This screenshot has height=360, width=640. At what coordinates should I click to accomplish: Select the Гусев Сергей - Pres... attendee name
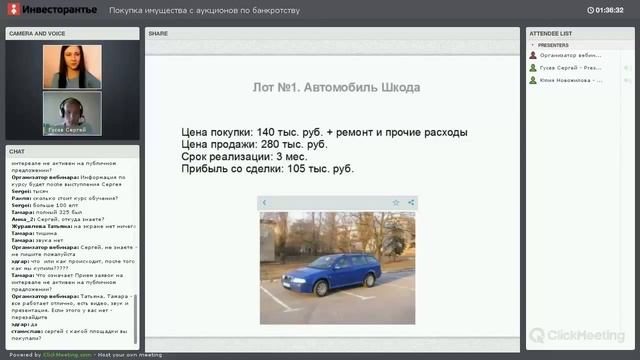(x=570, y=68)
